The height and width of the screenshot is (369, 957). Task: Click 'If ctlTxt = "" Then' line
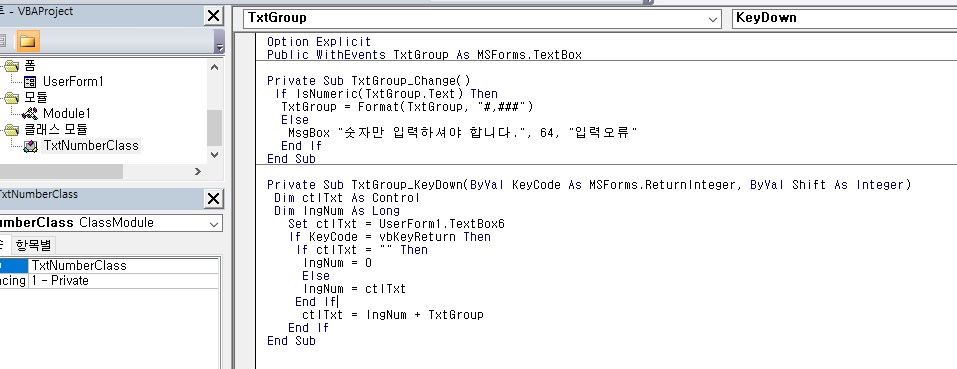pyautogui.click(x=362, y=249)
